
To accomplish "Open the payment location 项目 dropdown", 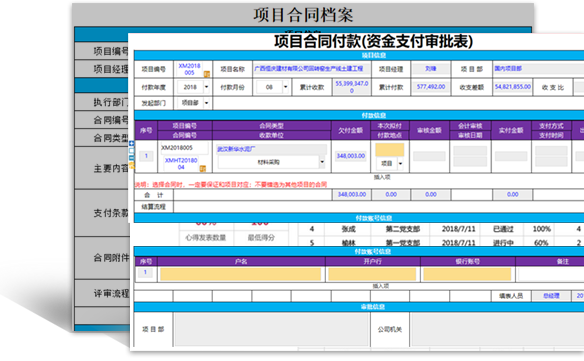I will click(x=400, y=164).
